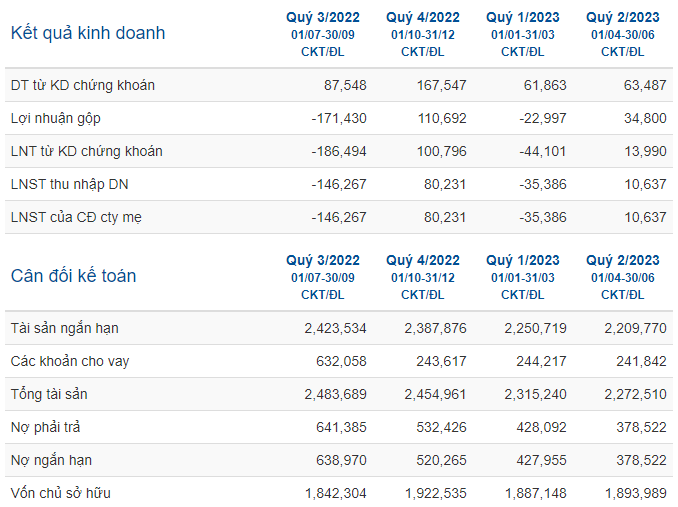678x507 pixels.
Task: Click the 'Tổng tài sản' row label
Action: tap(49, 394)
